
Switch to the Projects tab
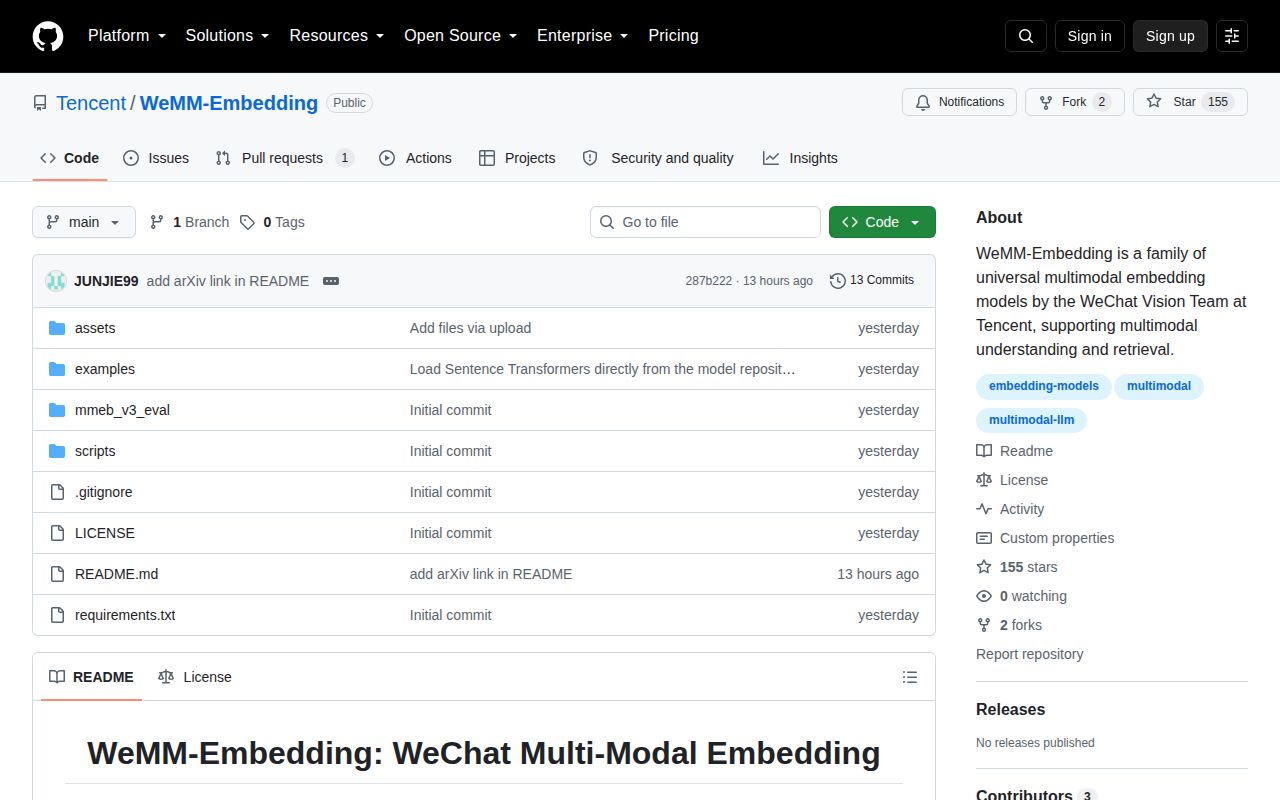coord(517,158)
